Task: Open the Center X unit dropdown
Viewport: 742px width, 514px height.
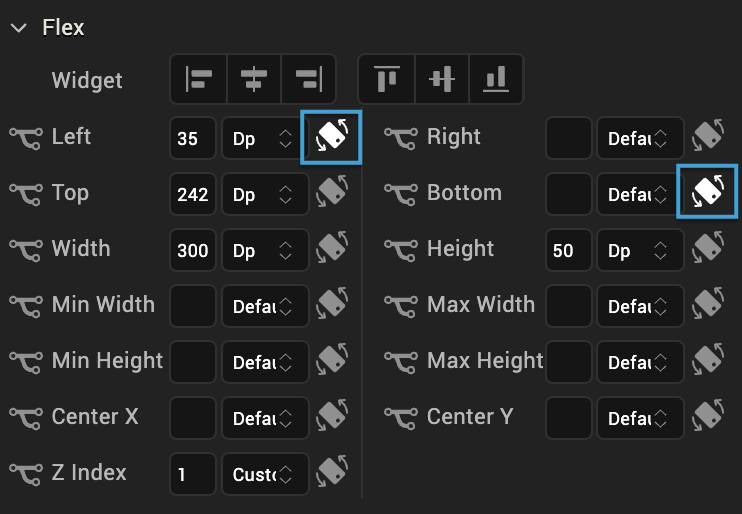Action: 264,418
